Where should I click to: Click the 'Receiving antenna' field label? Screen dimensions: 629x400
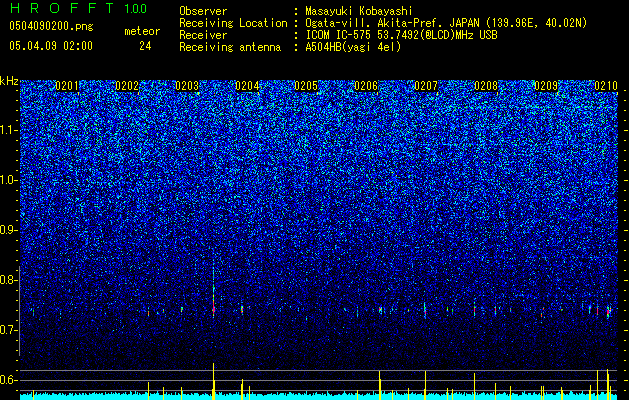coord(230,47)
